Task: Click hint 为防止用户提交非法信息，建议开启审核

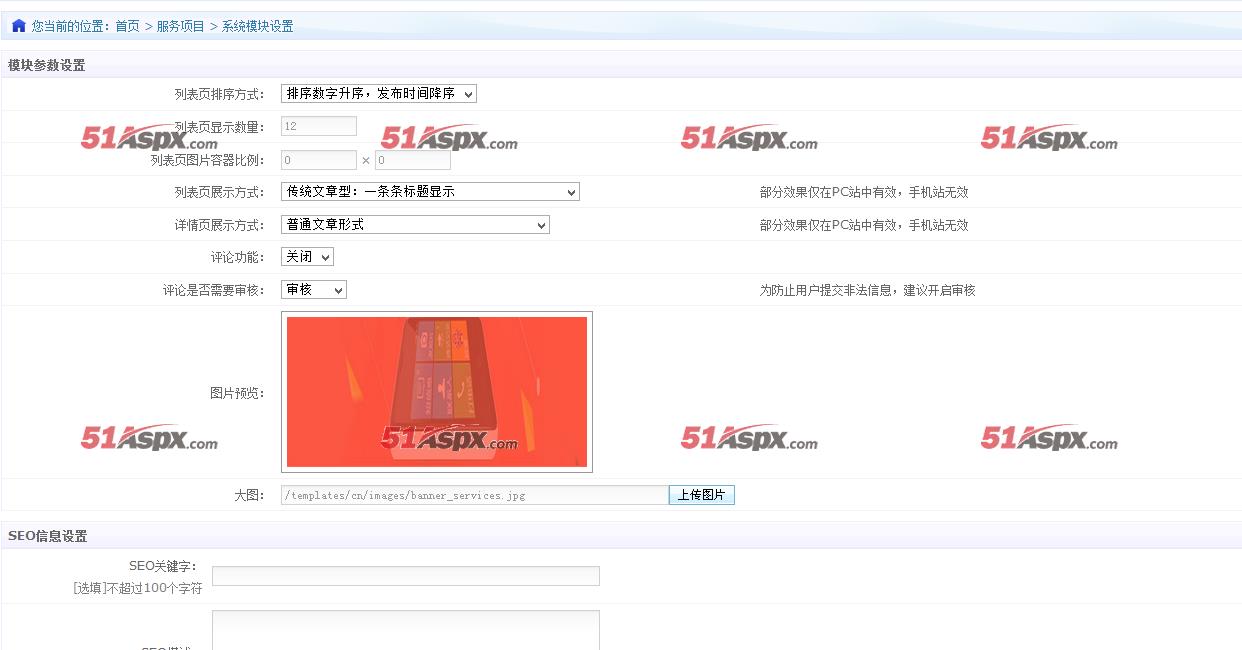Action: (x=867, y=290)
